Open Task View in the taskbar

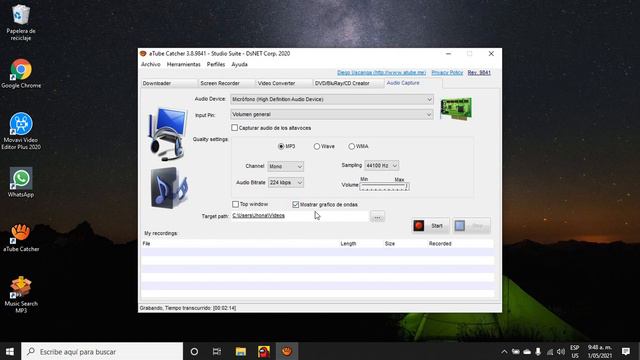tap(217, 351)
